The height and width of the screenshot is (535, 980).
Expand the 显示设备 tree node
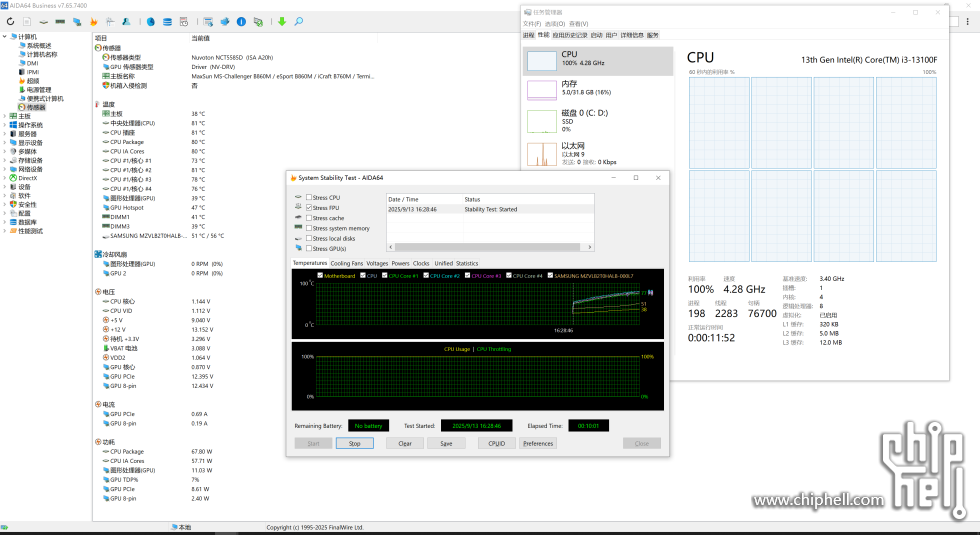click(x=5, y=142)
